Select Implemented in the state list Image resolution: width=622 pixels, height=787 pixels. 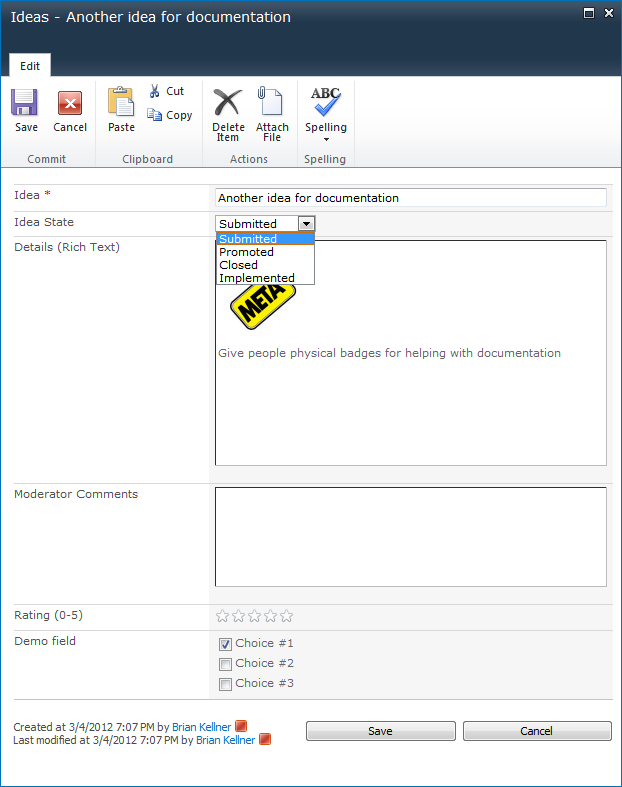257,278
